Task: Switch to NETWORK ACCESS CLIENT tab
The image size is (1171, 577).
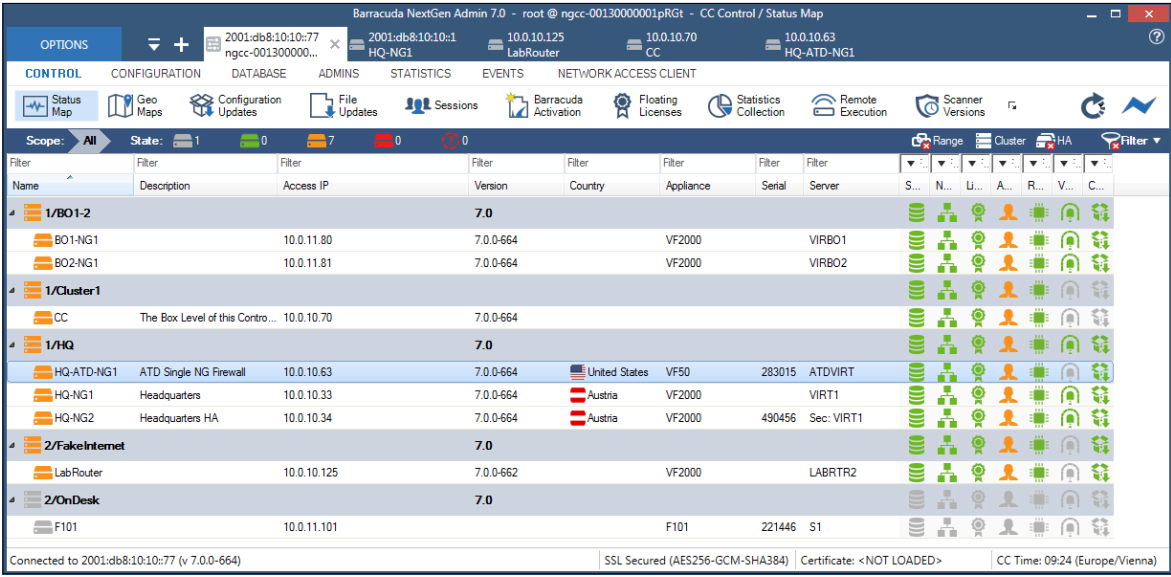Action: (x=627, y=74)
